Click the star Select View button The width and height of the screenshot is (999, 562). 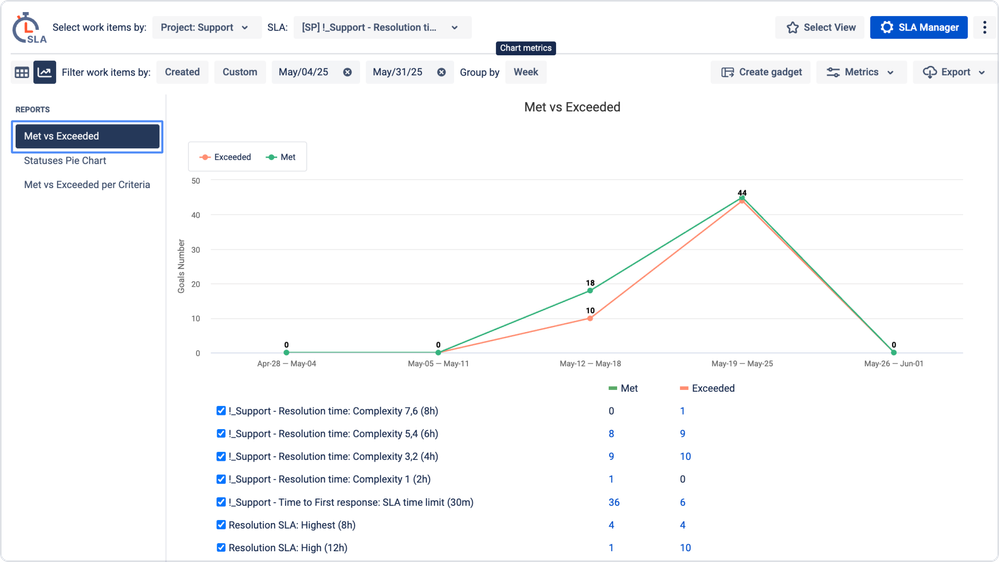click(820, 28)
